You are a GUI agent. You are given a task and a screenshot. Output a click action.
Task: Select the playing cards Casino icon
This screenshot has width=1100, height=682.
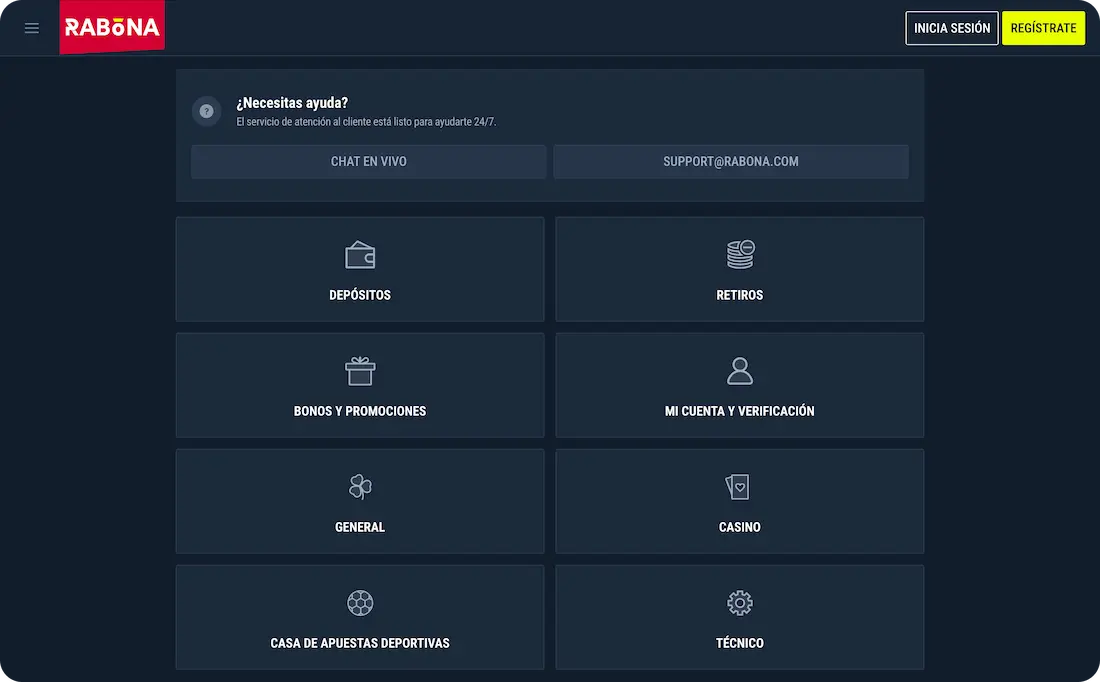click(x=738, y=487)
